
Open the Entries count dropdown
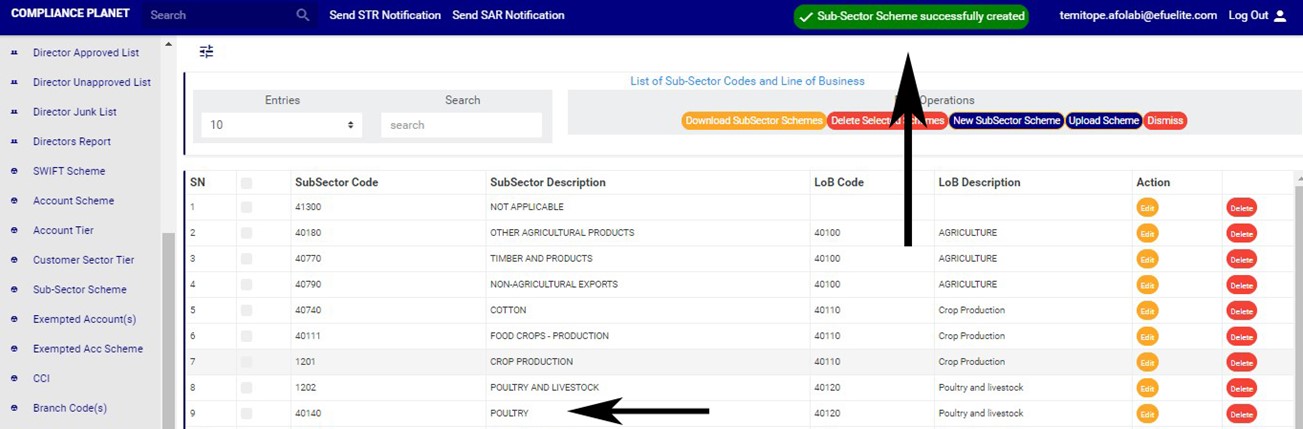tap(281, 125)
